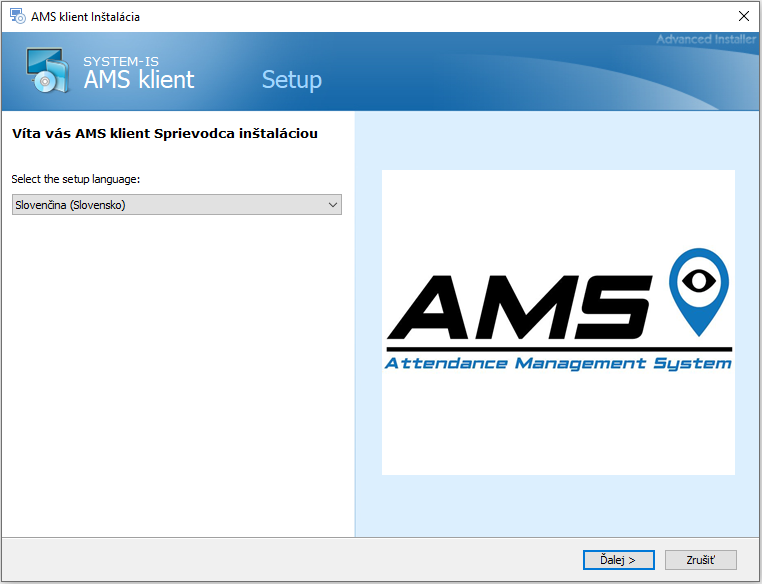This screenshot has width=762, height=584.
Task: Click the 'SYSTEM-IS' banner text
Action: coord(121,61)
